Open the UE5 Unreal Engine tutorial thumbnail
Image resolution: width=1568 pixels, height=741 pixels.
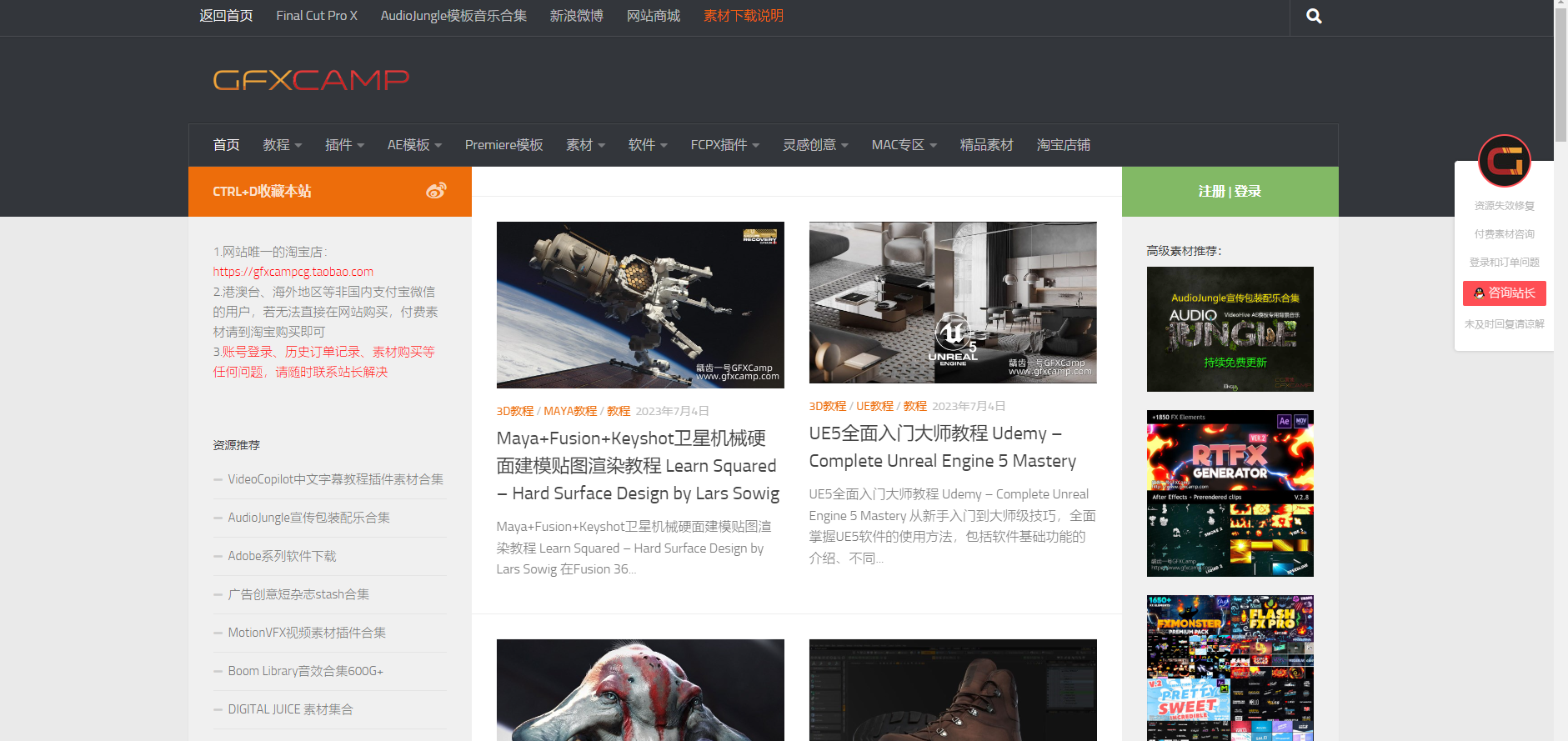coord(953,303)
